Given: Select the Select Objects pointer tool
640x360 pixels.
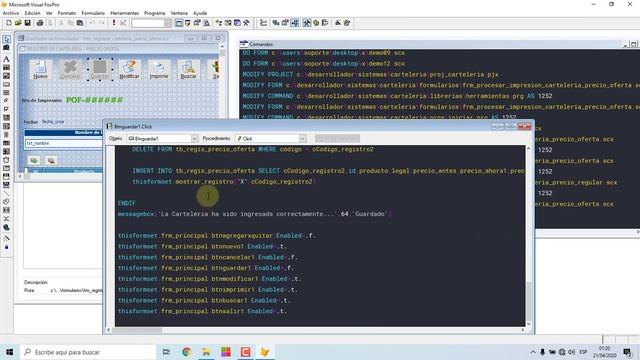Looking at the screenshot, I should tap(7, 39).
